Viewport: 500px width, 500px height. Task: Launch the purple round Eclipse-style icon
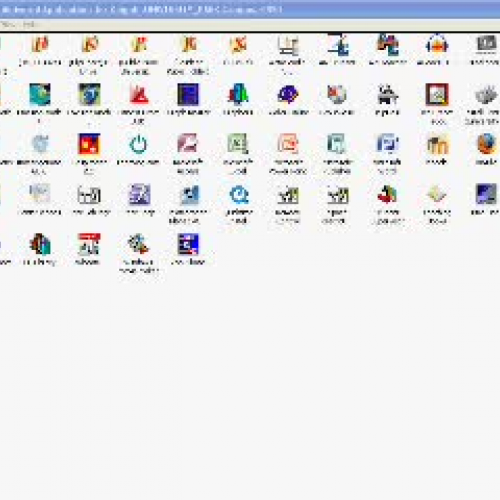pyautogui.click(x=288, y=94)
